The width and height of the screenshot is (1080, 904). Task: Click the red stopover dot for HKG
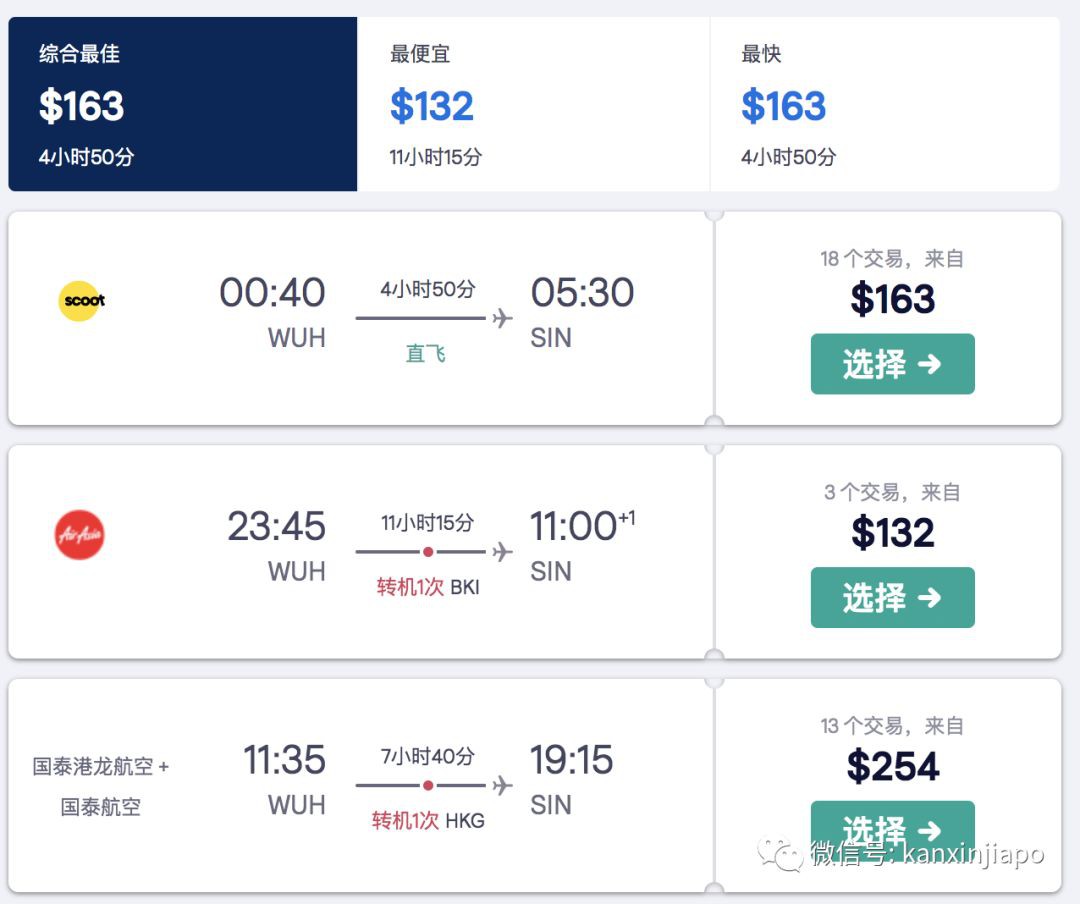428,785
